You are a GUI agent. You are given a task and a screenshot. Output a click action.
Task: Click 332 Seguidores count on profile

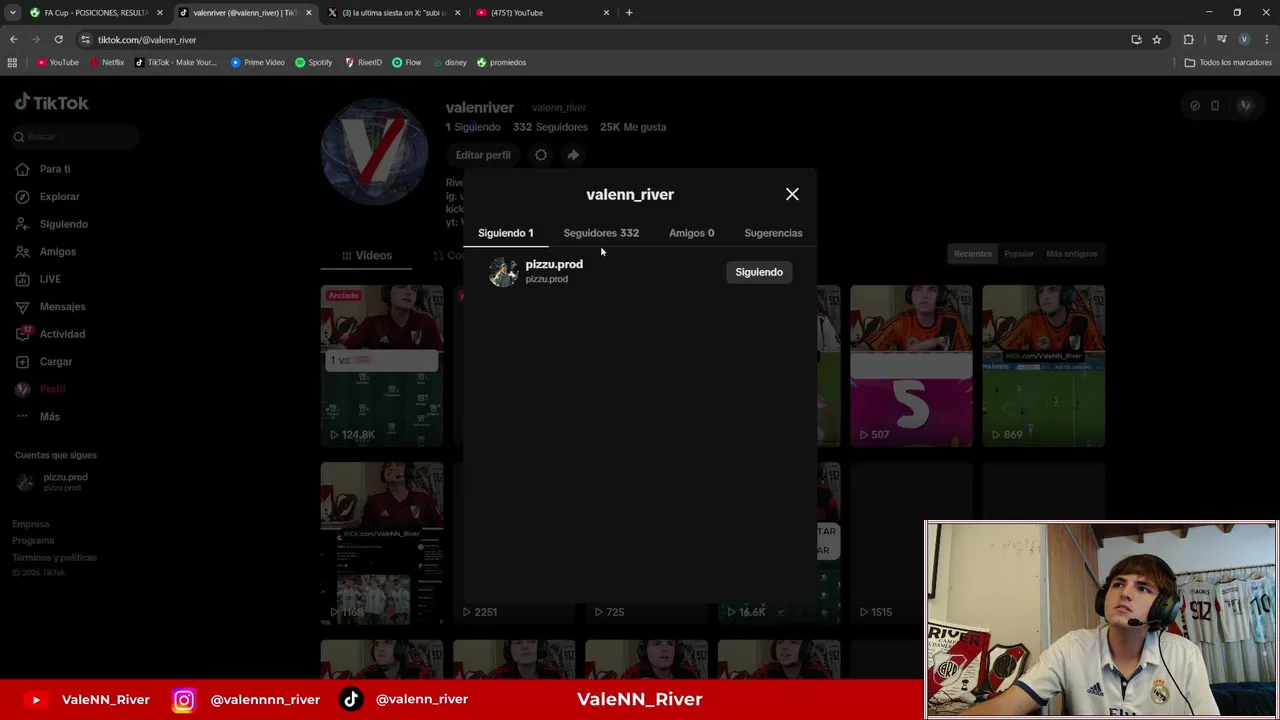click(x=550, y=127)
